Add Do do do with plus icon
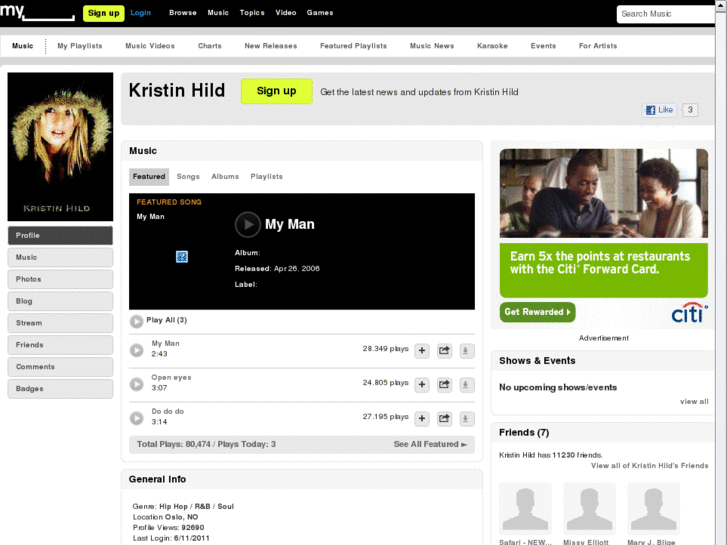The height and width of the screenshot is (545, 727). (422, 418)
